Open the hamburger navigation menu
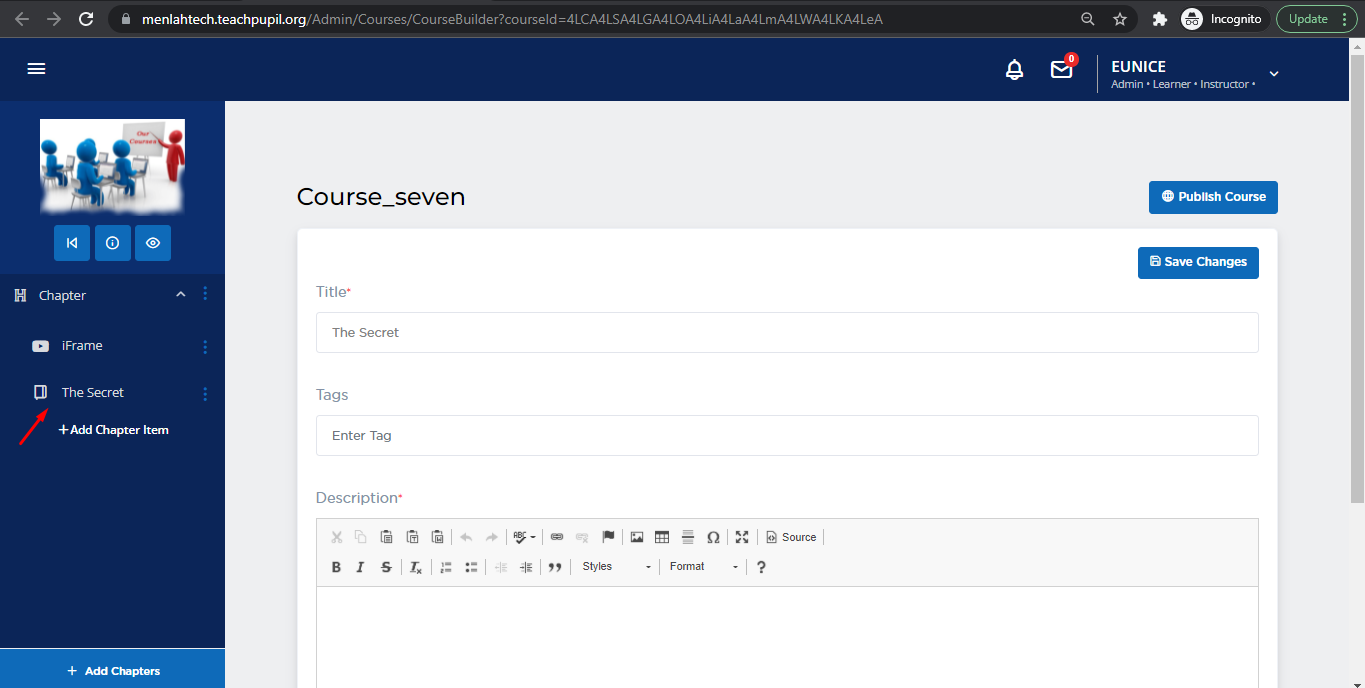 coord(37,69)
